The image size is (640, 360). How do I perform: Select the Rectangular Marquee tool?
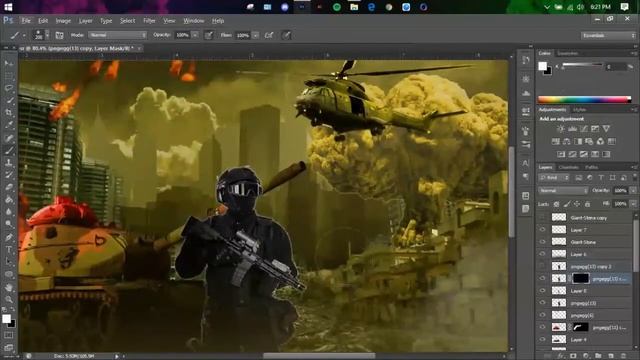point(9,76)
